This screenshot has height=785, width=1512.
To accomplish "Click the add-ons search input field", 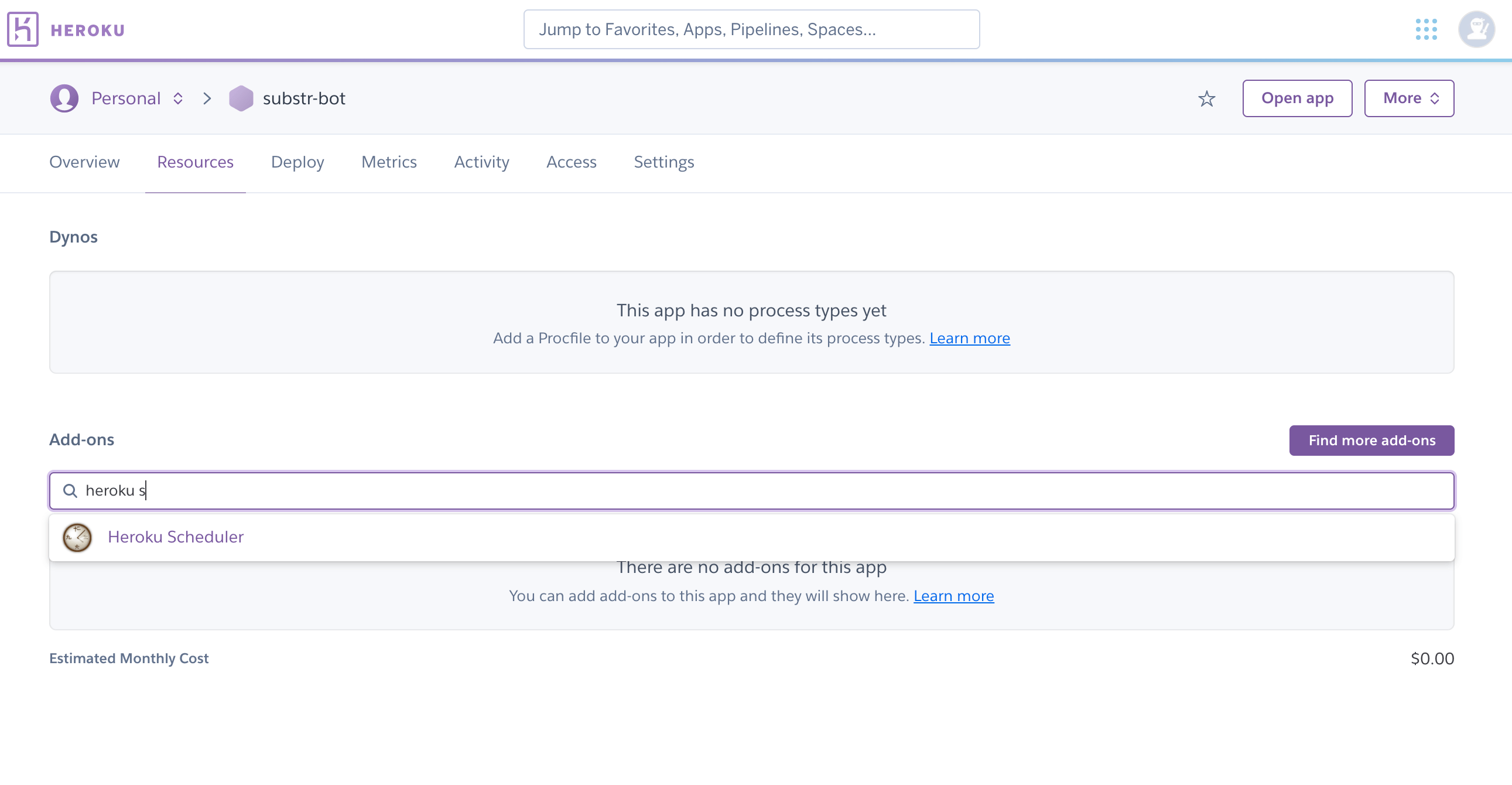I will pos(751,490).
